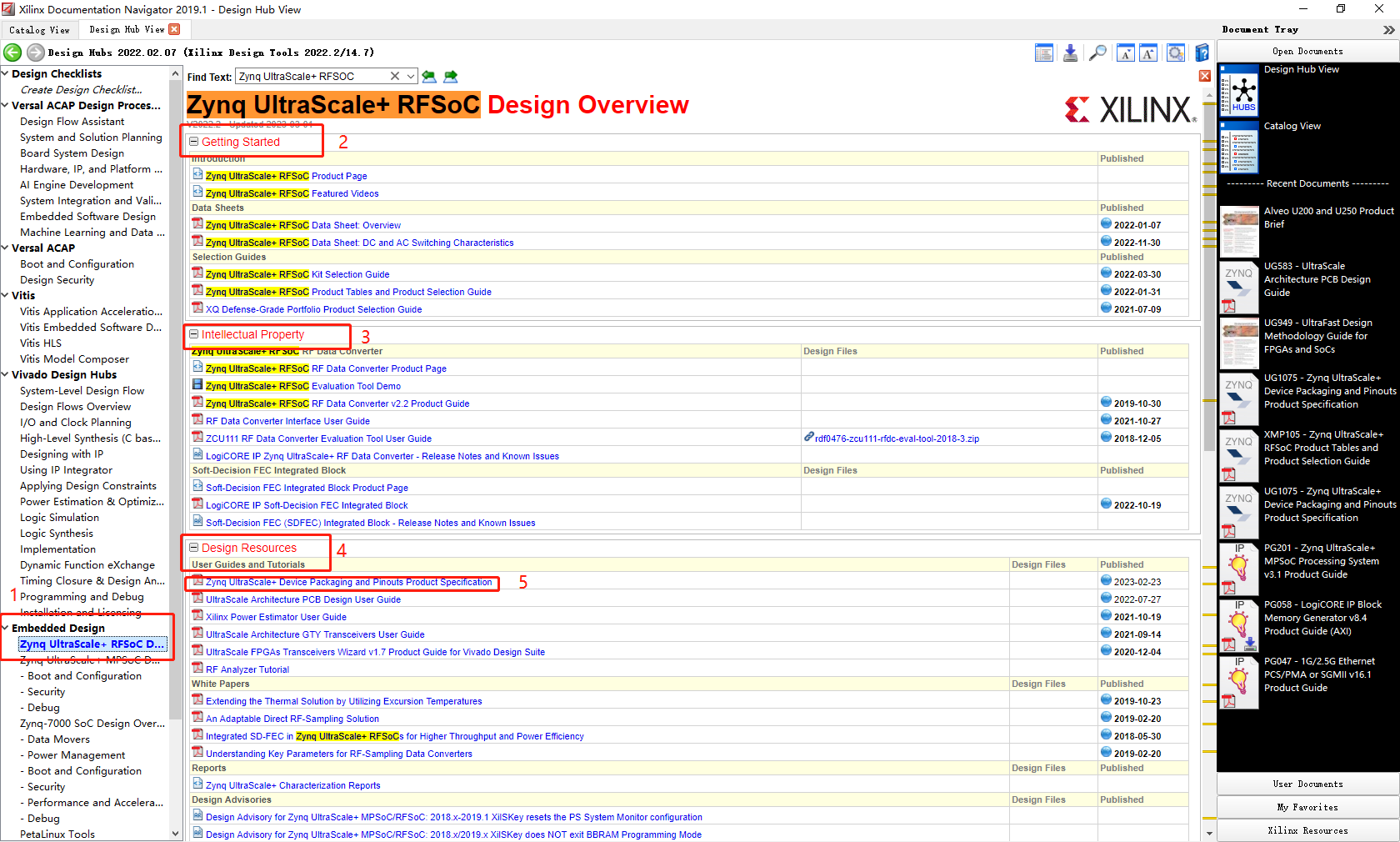The image size is (1400, 842).
Task: Clear the Find Text field with X
Action: [395, 76]
